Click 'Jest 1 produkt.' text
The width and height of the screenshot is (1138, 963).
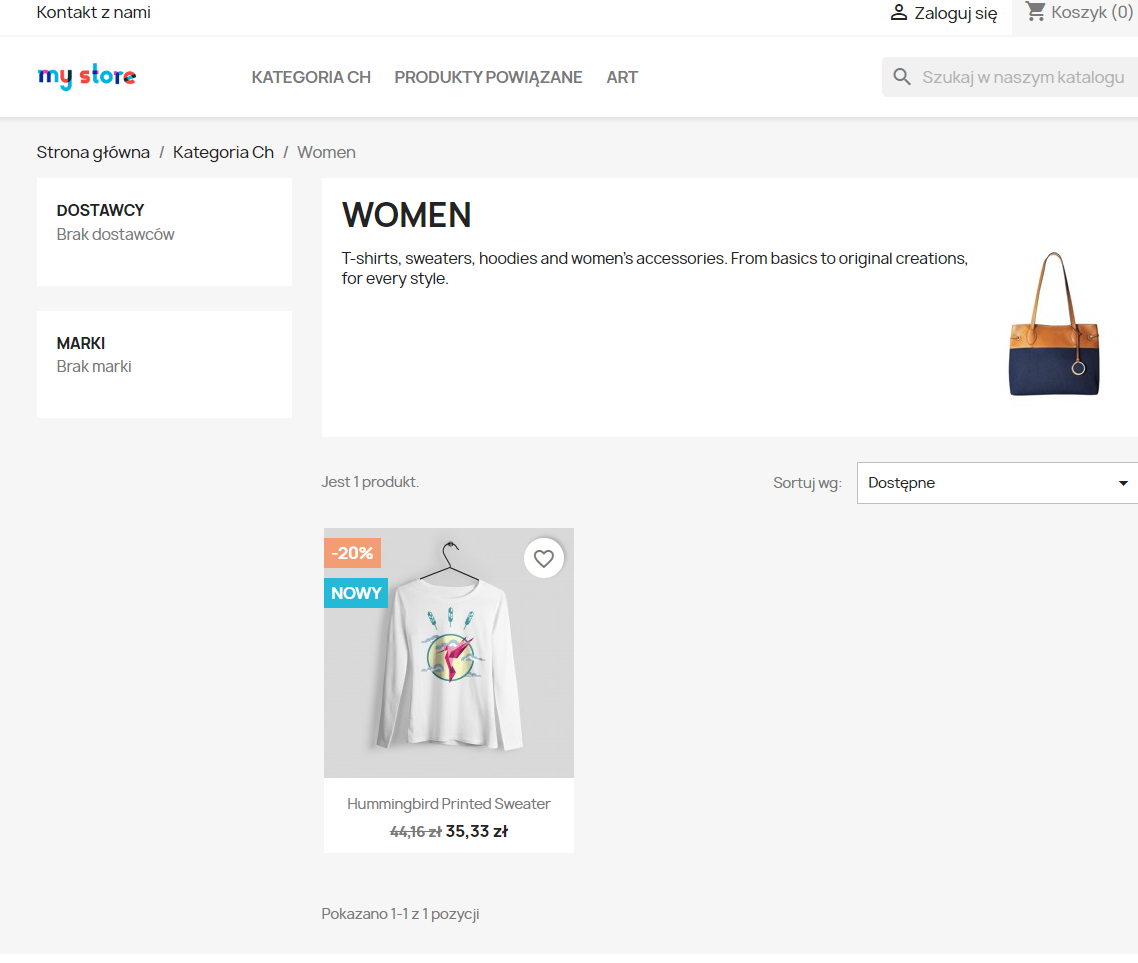pyautogui.click(x=370, y=482)
